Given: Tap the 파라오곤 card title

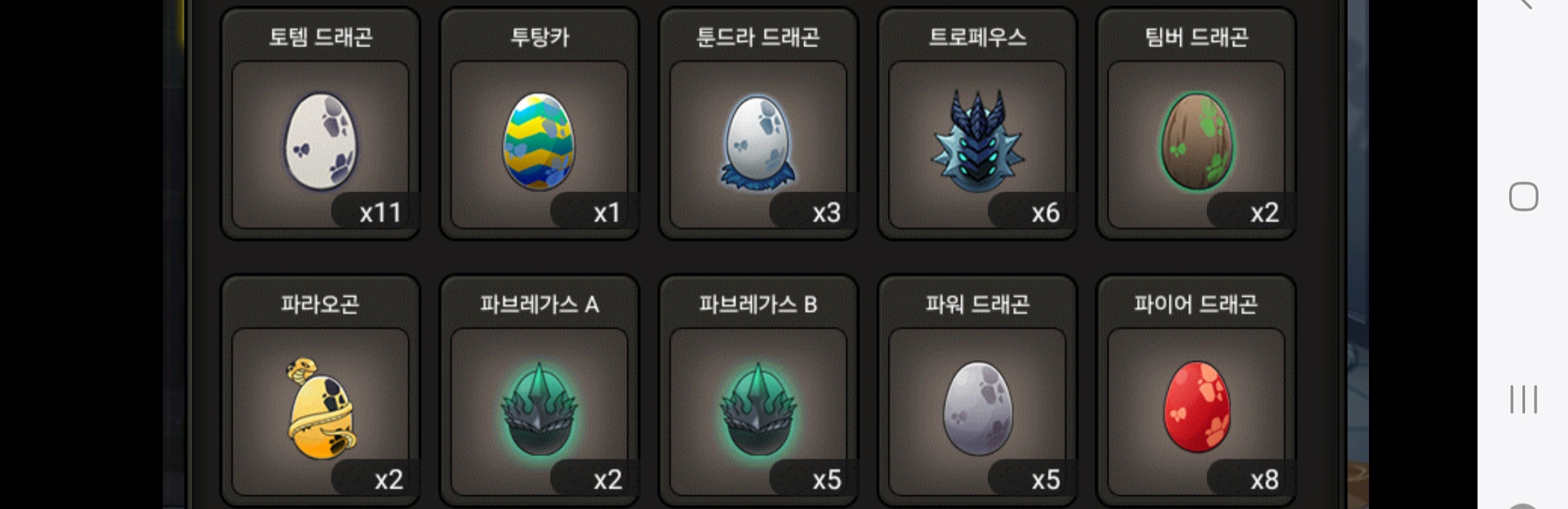Looking at the screenshot, I should 320,304.
